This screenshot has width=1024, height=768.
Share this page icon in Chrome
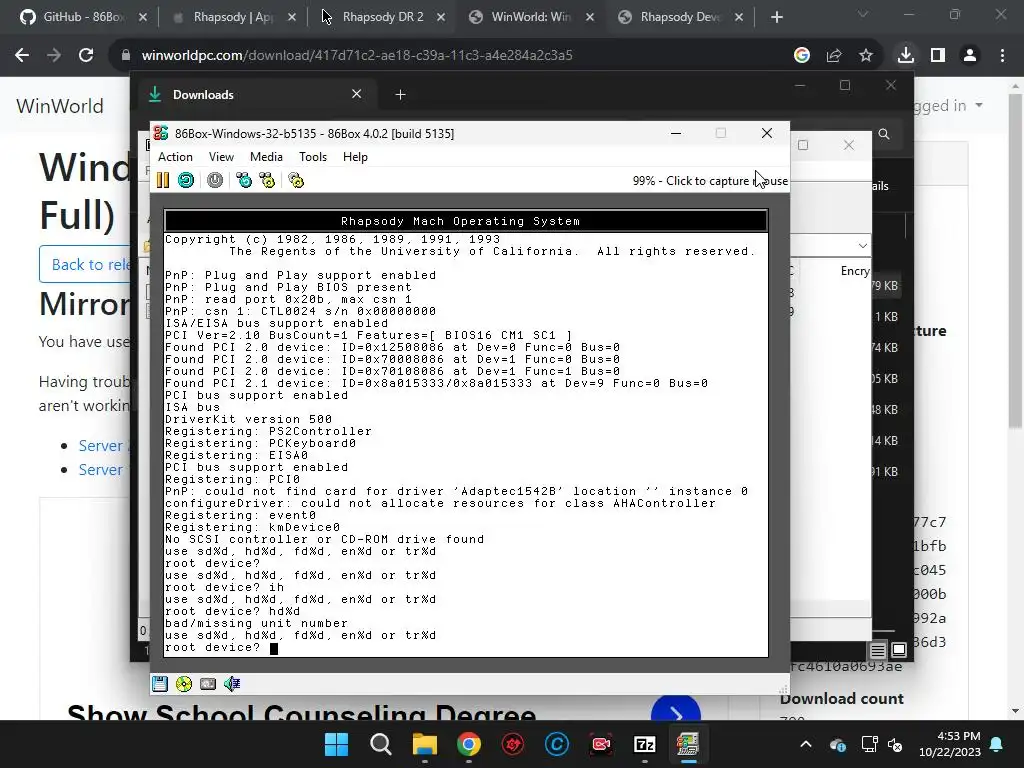[834, 56]
